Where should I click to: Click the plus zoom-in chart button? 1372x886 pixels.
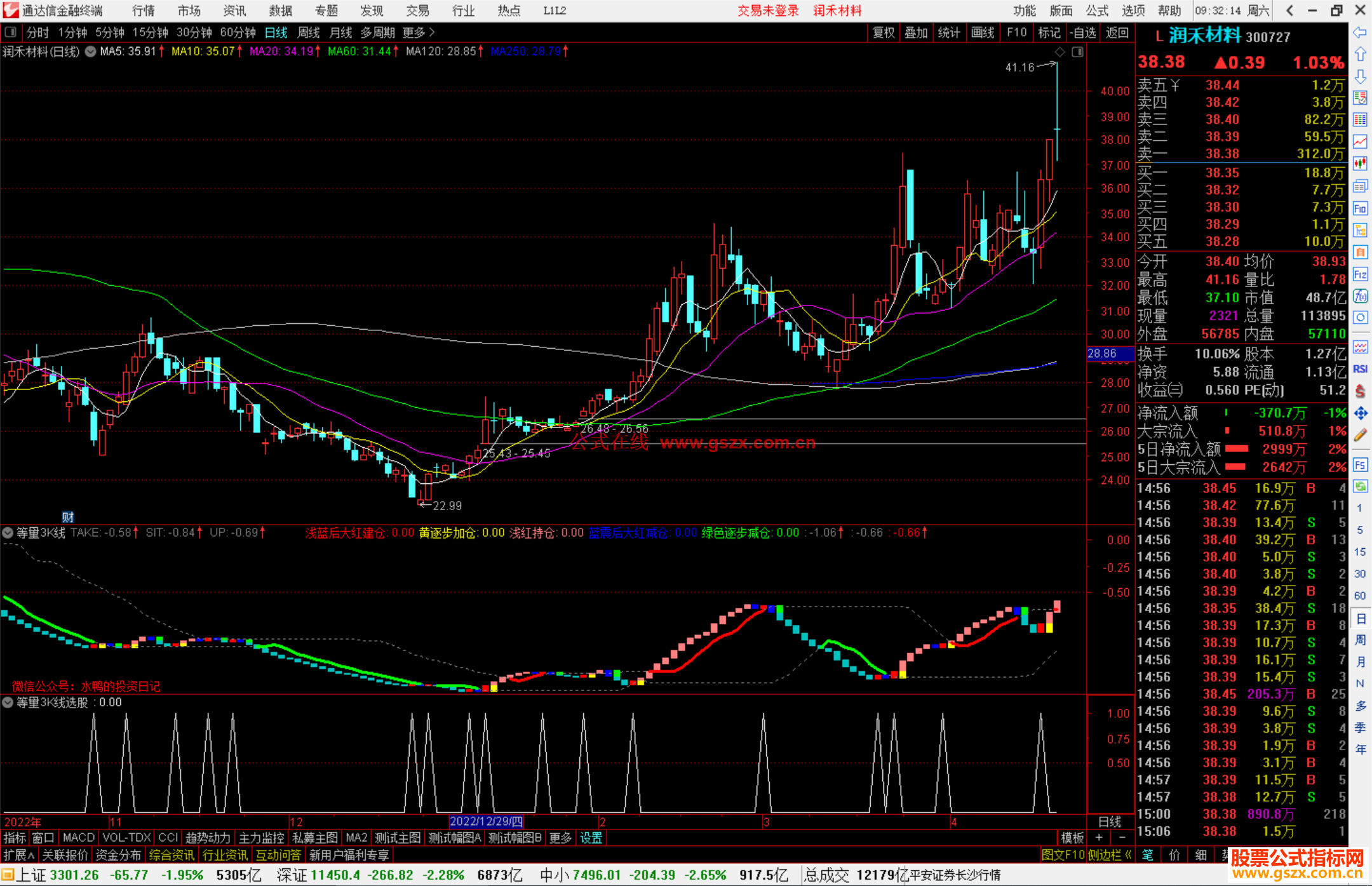pyautogui.click(x=1099, y=838)
